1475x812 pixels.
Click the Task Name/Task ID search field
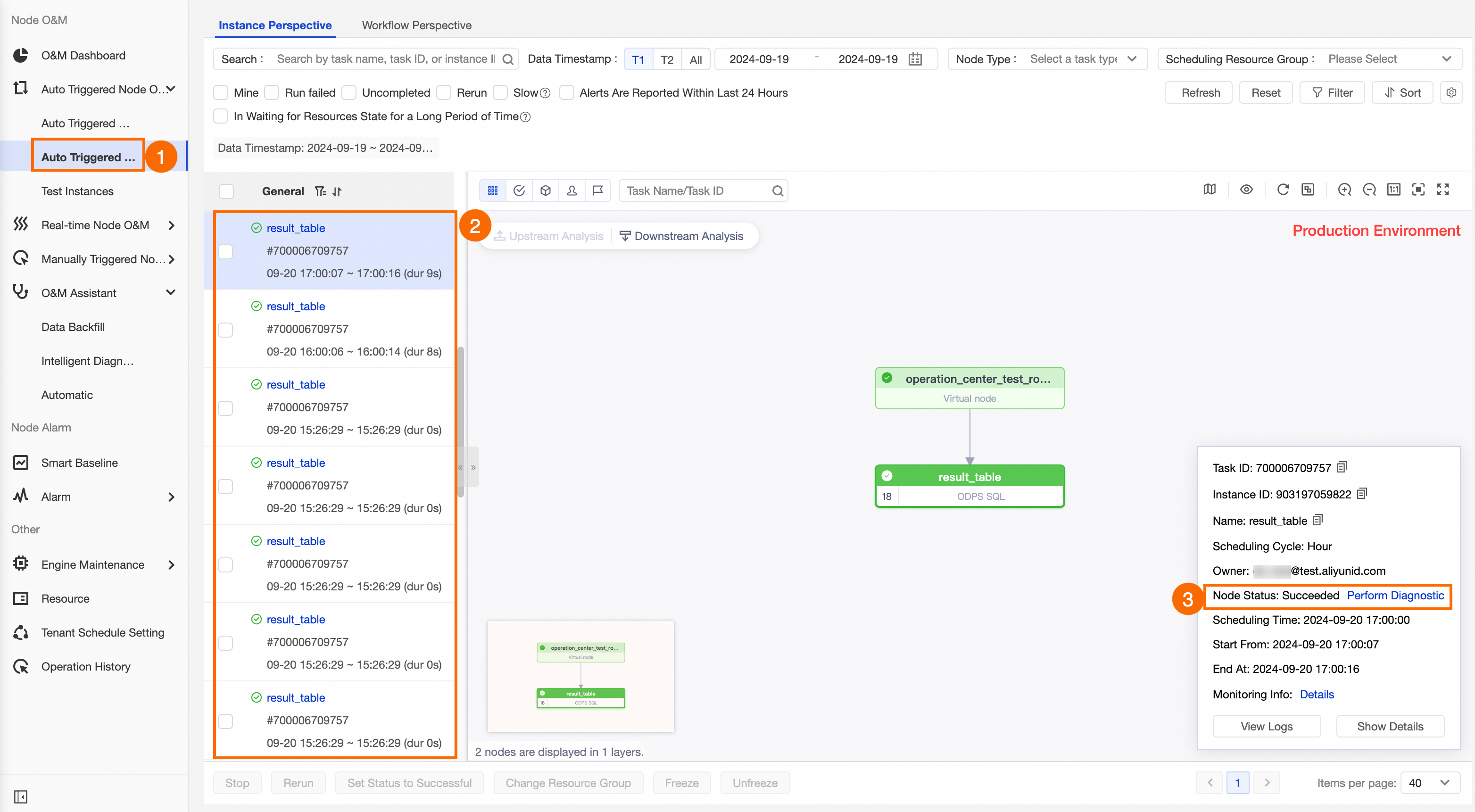696,191
